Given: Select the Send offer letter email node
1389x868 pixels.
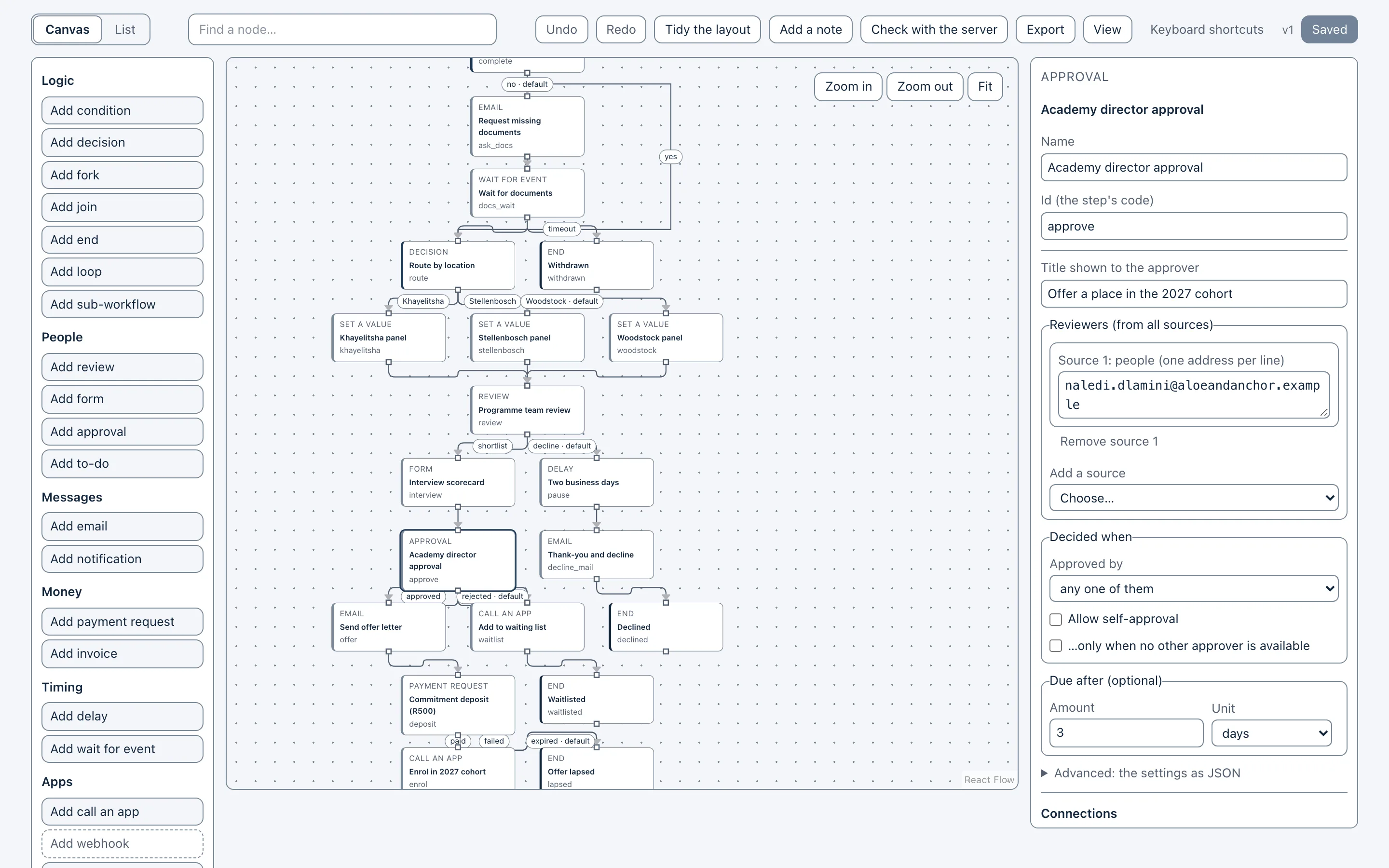Looking at the screenshot, I should point(389,627).
